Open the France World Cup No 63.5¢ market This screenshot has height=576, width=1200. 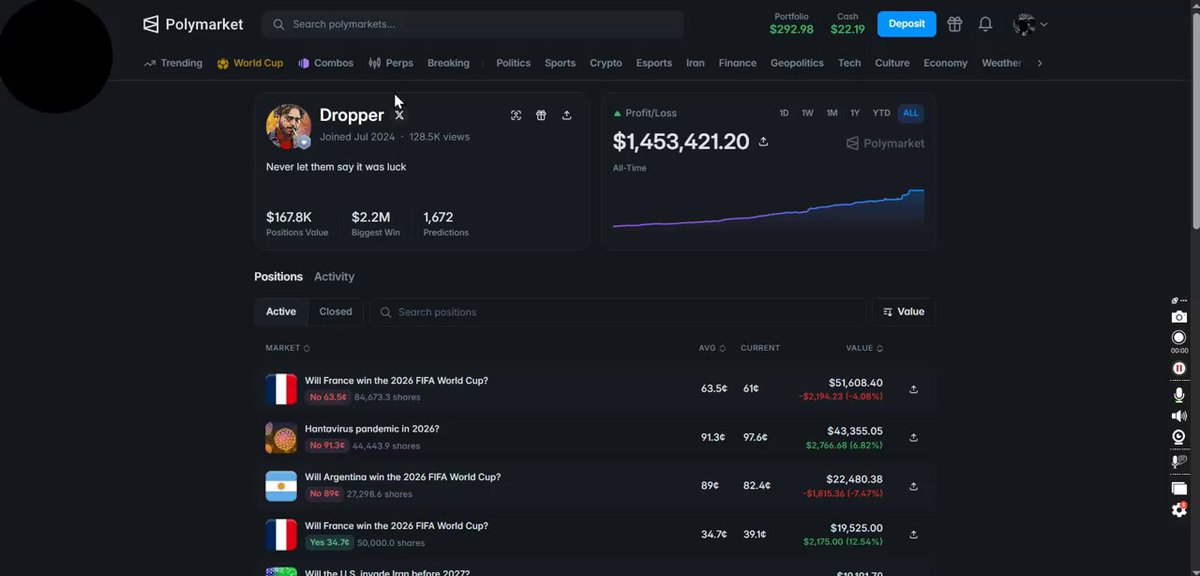pos(396,381)
